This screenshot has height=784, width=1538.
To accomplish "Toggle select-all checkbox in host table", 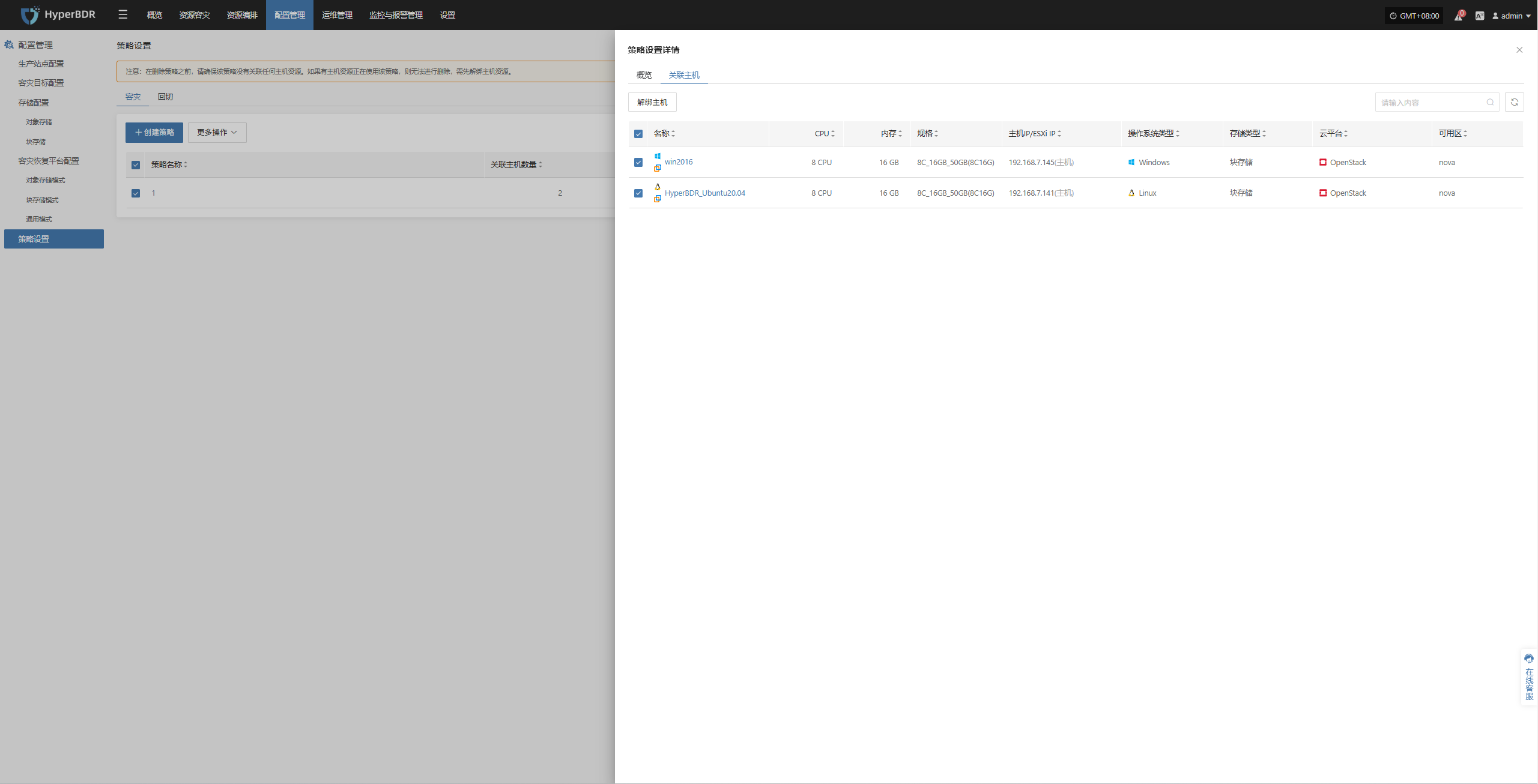I will (x=638, y=134).
